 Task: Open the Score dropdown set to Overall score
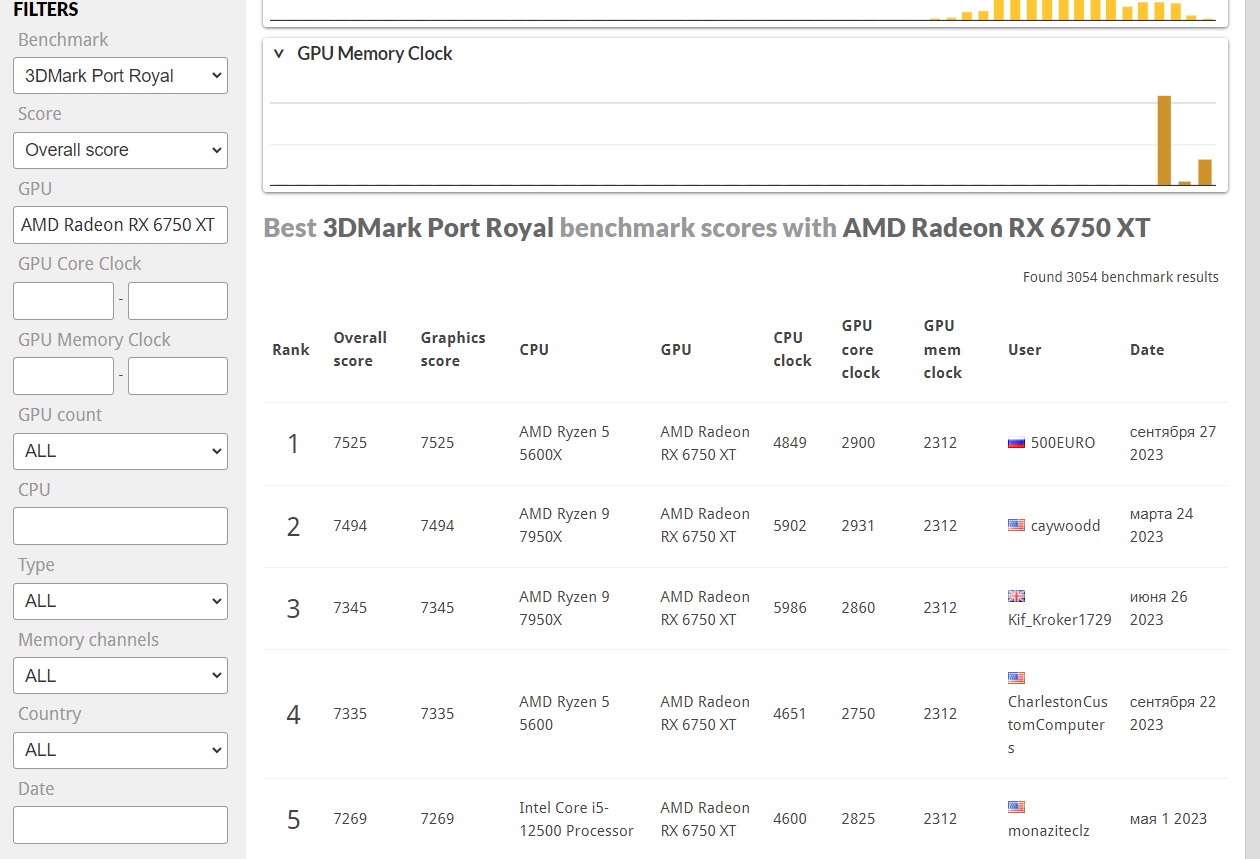120,151
